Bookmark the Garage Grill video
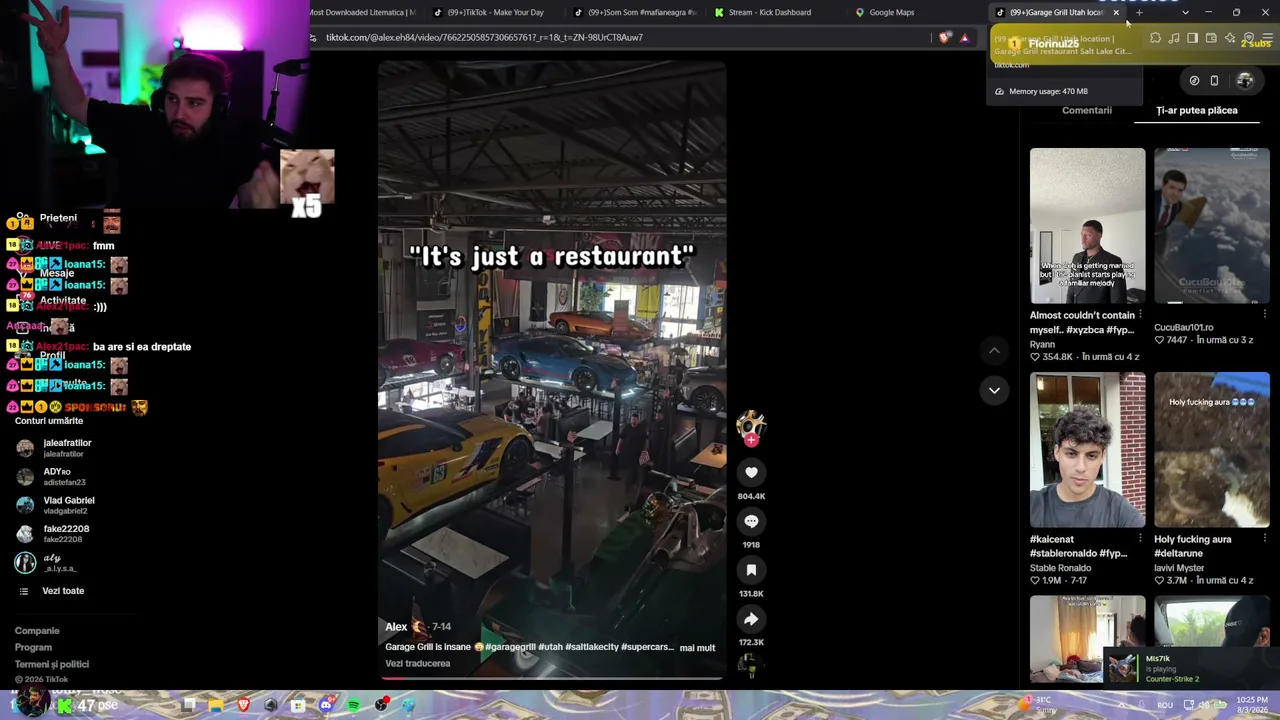1280x720 pixels. pos(751,570)
